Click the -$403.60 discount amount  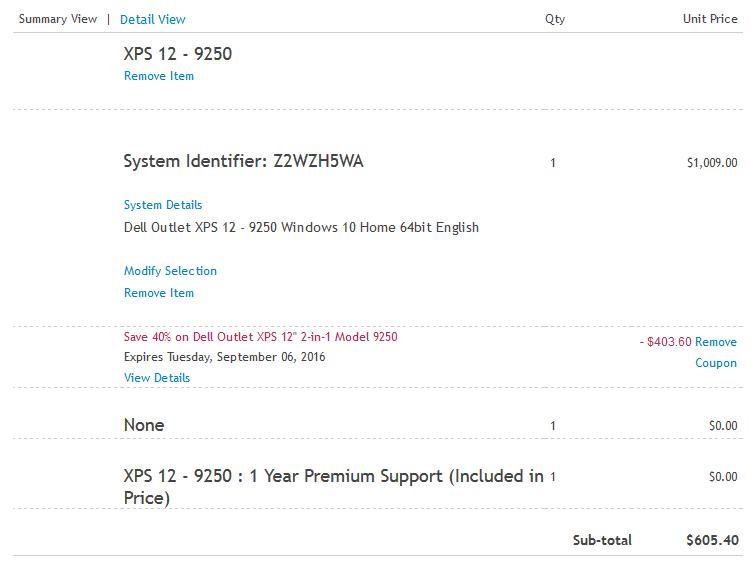click(665, 342)
